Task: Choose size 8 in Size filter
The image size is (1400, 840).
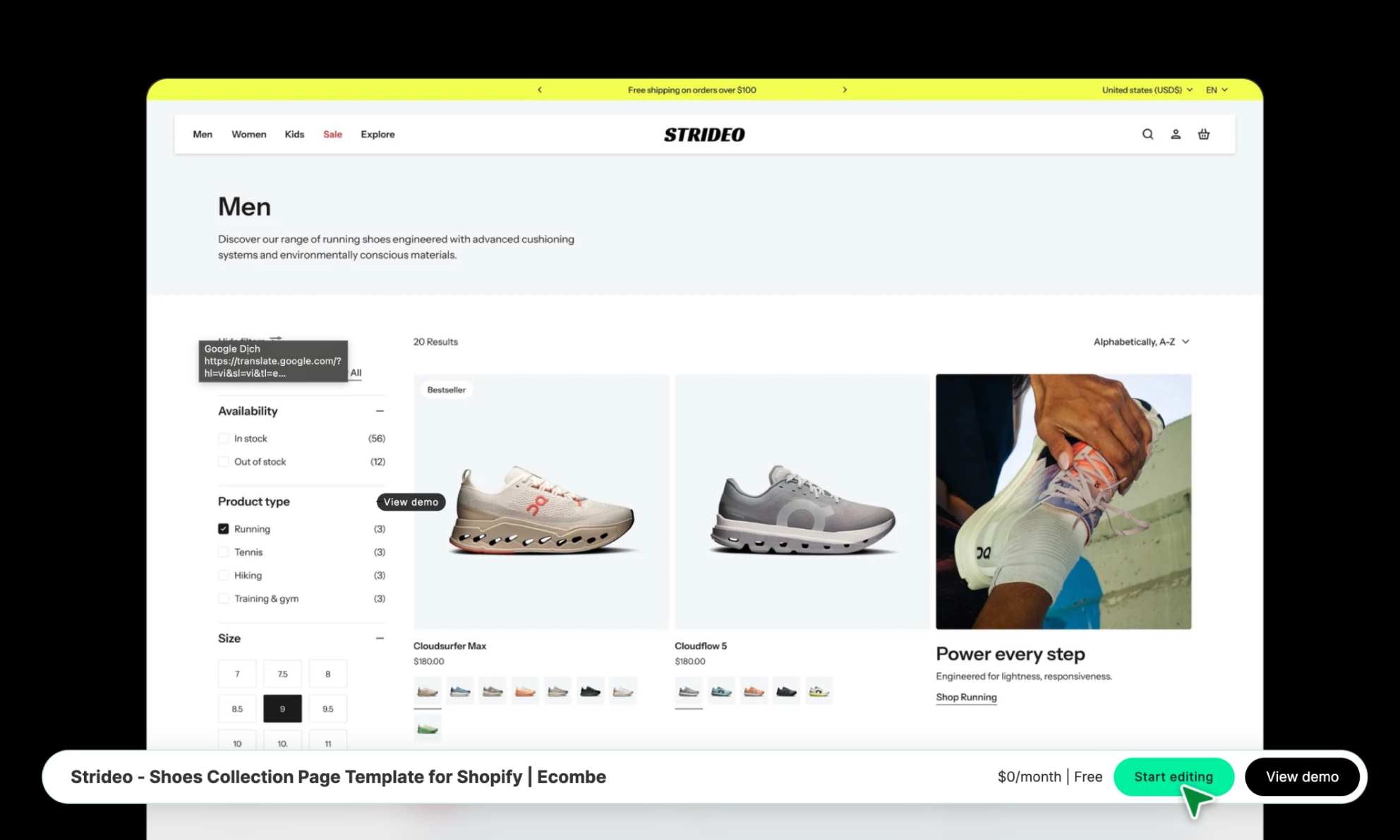Action: (327, 674)
